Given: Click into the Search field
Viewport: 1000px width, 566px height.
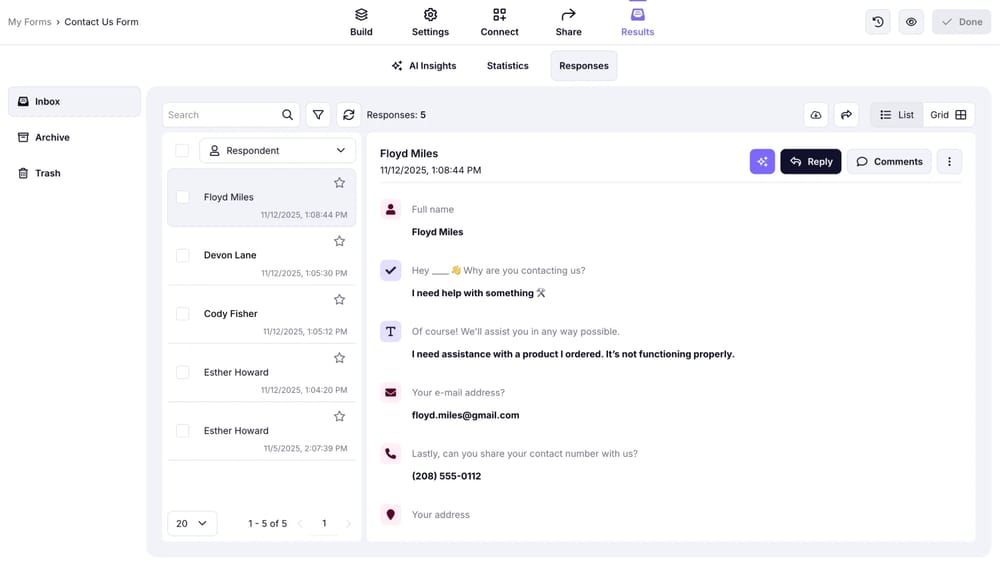Looking at the screenshot, I should (x=222, y=115).
